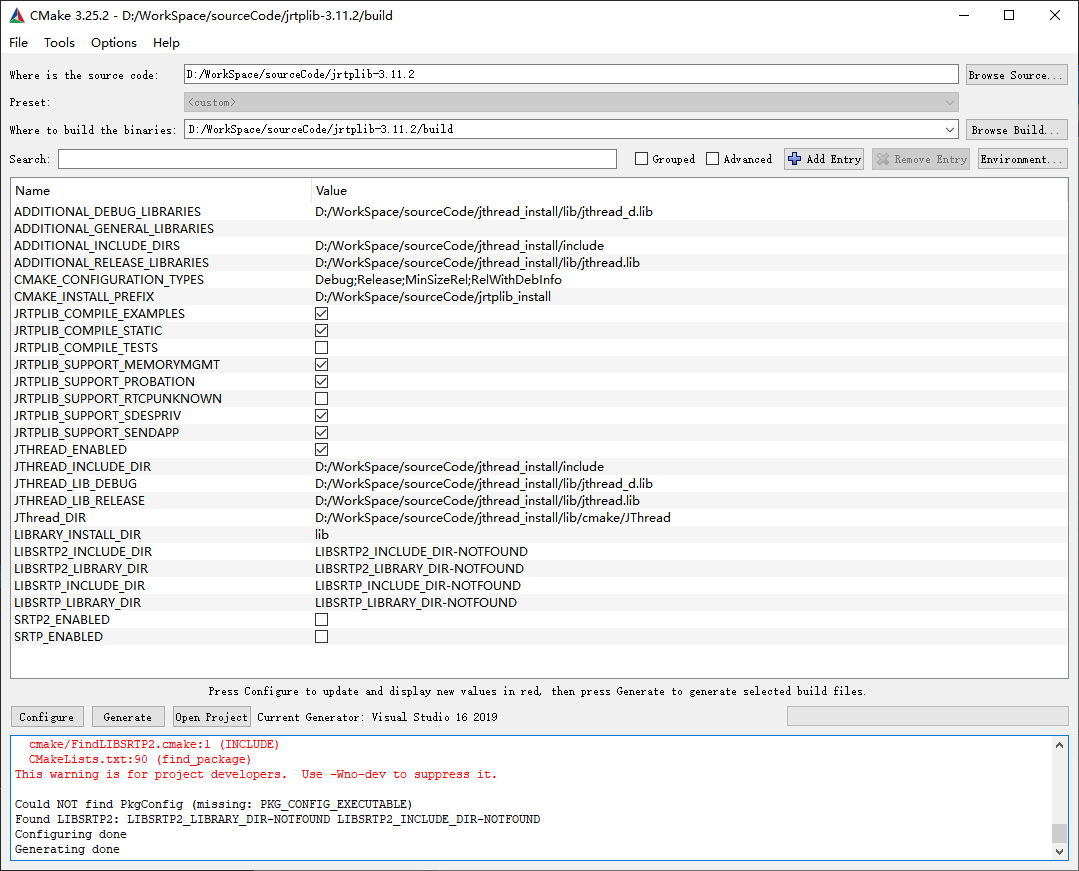
Task: Click the CMakeLists.txt:90 red log line
Action: [x=140, y=760]
